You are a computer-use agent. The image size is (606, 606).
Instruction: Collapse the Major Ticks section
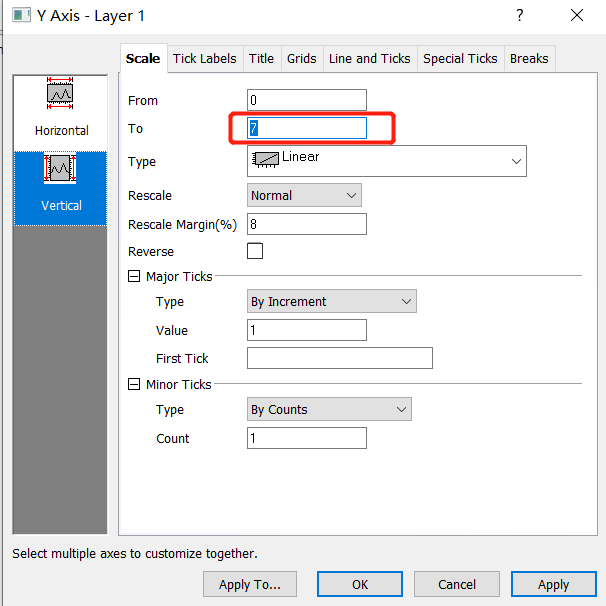[x=134, y=276]
